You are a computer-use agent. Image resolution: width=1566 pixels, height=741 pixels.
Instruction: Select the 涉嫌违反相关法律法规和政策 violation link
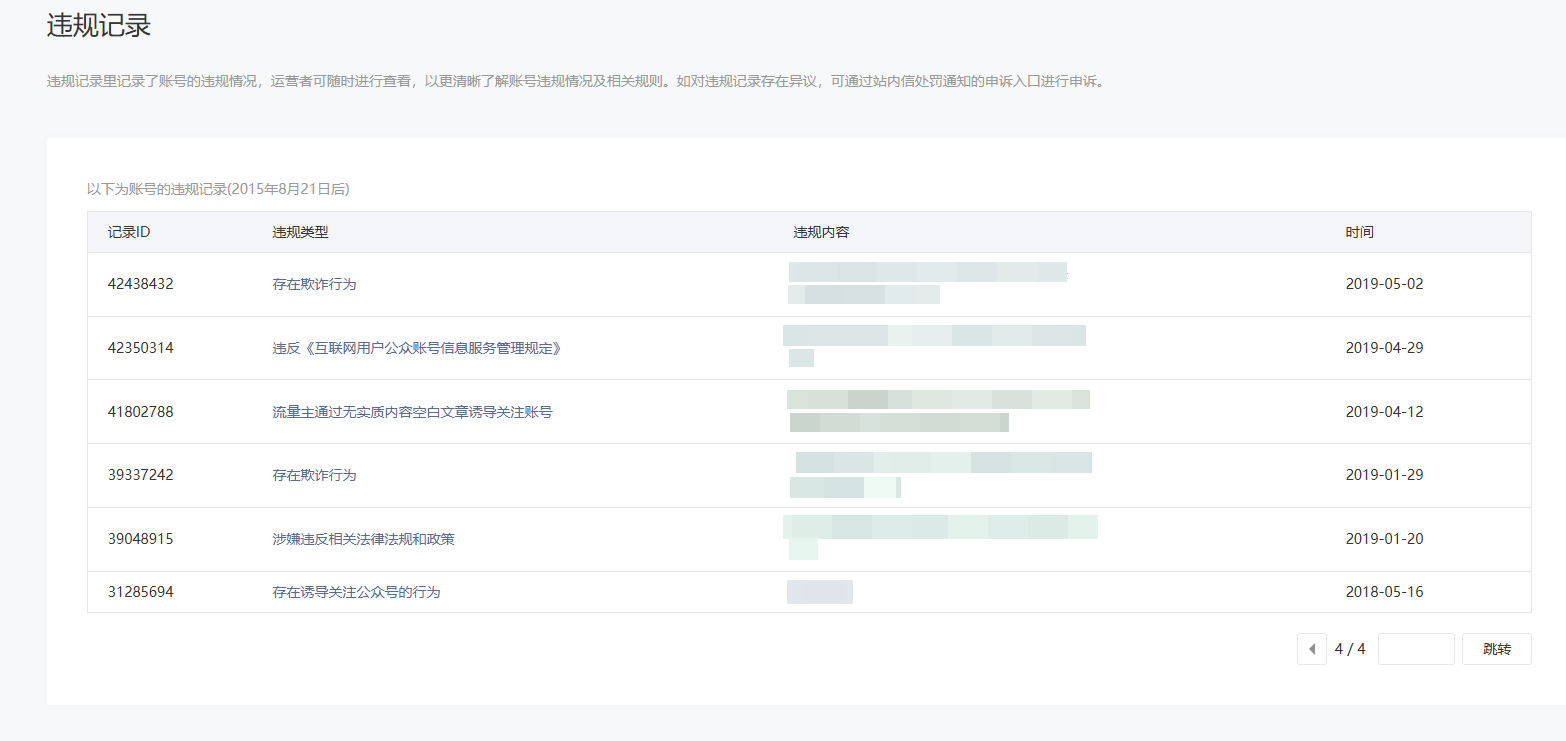[363, 539]
